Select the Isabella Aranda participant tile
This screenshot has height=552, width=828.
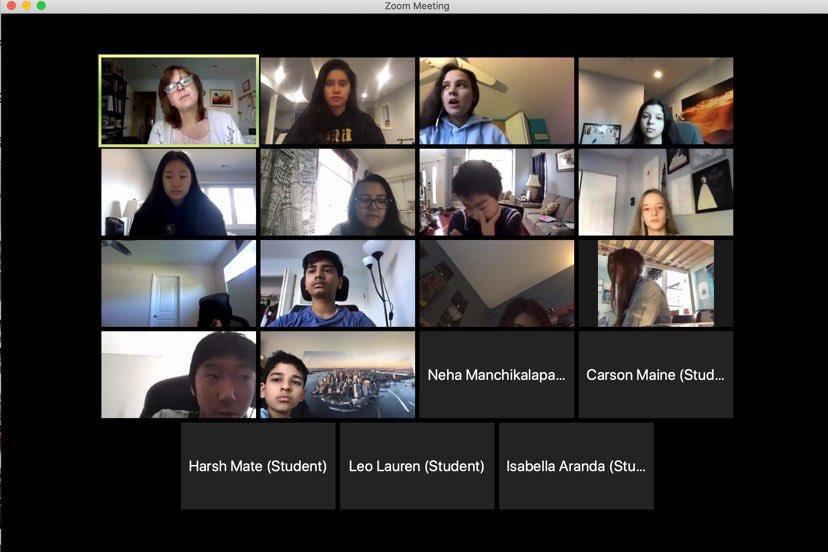coord(576,466)
